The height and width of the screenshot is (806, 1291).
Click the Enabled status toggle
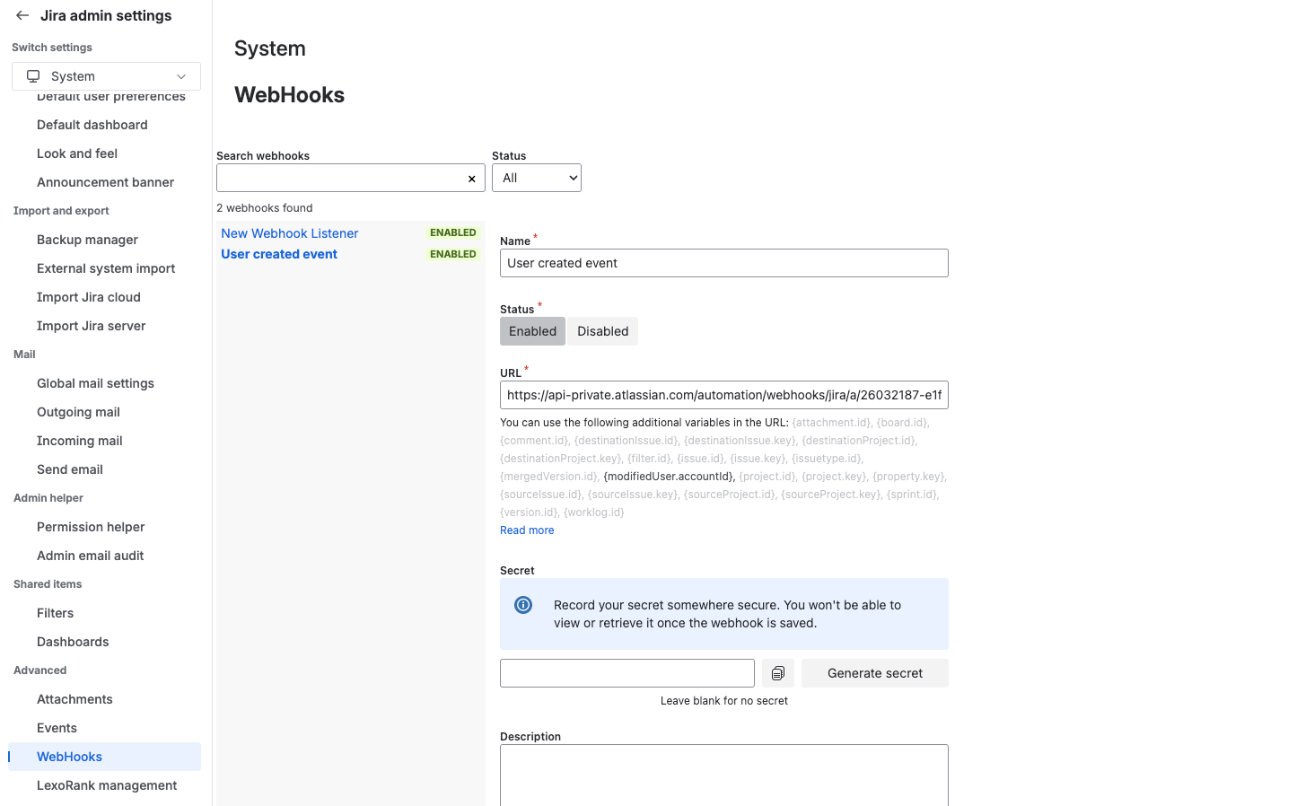[532, 330]
